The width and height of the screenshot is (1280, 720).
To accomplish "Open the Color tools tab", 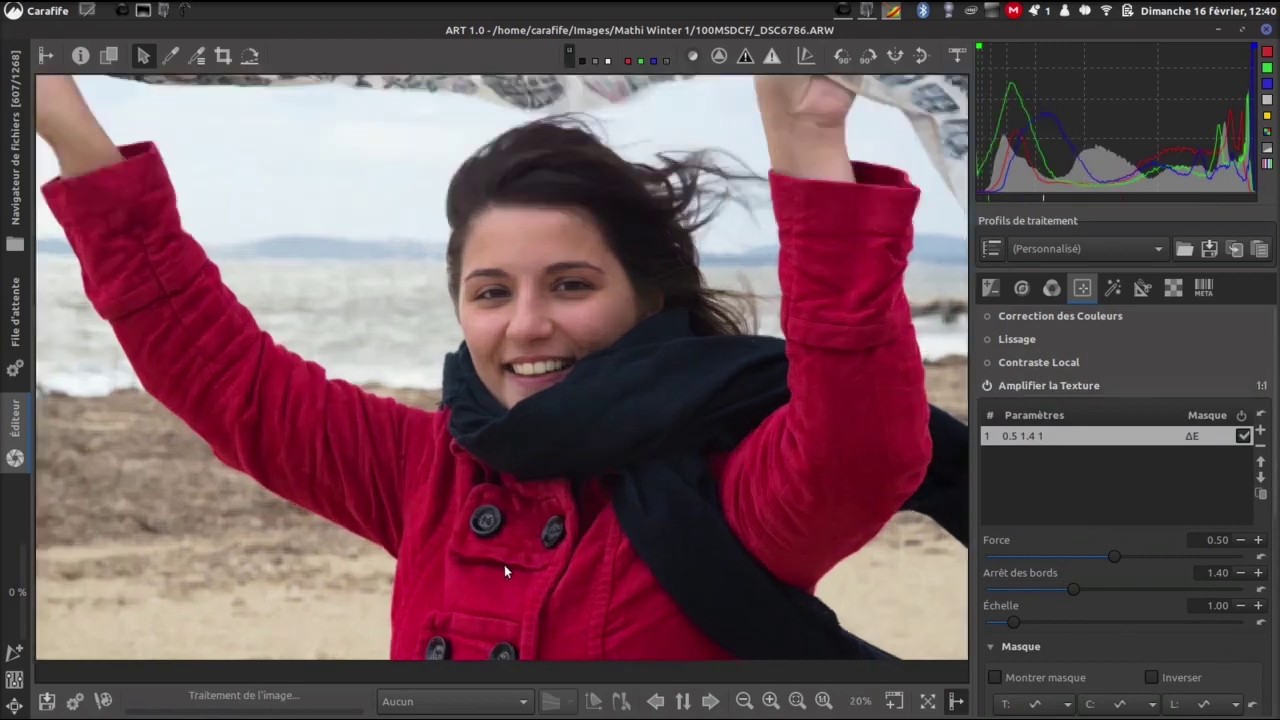I will (x=1051, y=288).
